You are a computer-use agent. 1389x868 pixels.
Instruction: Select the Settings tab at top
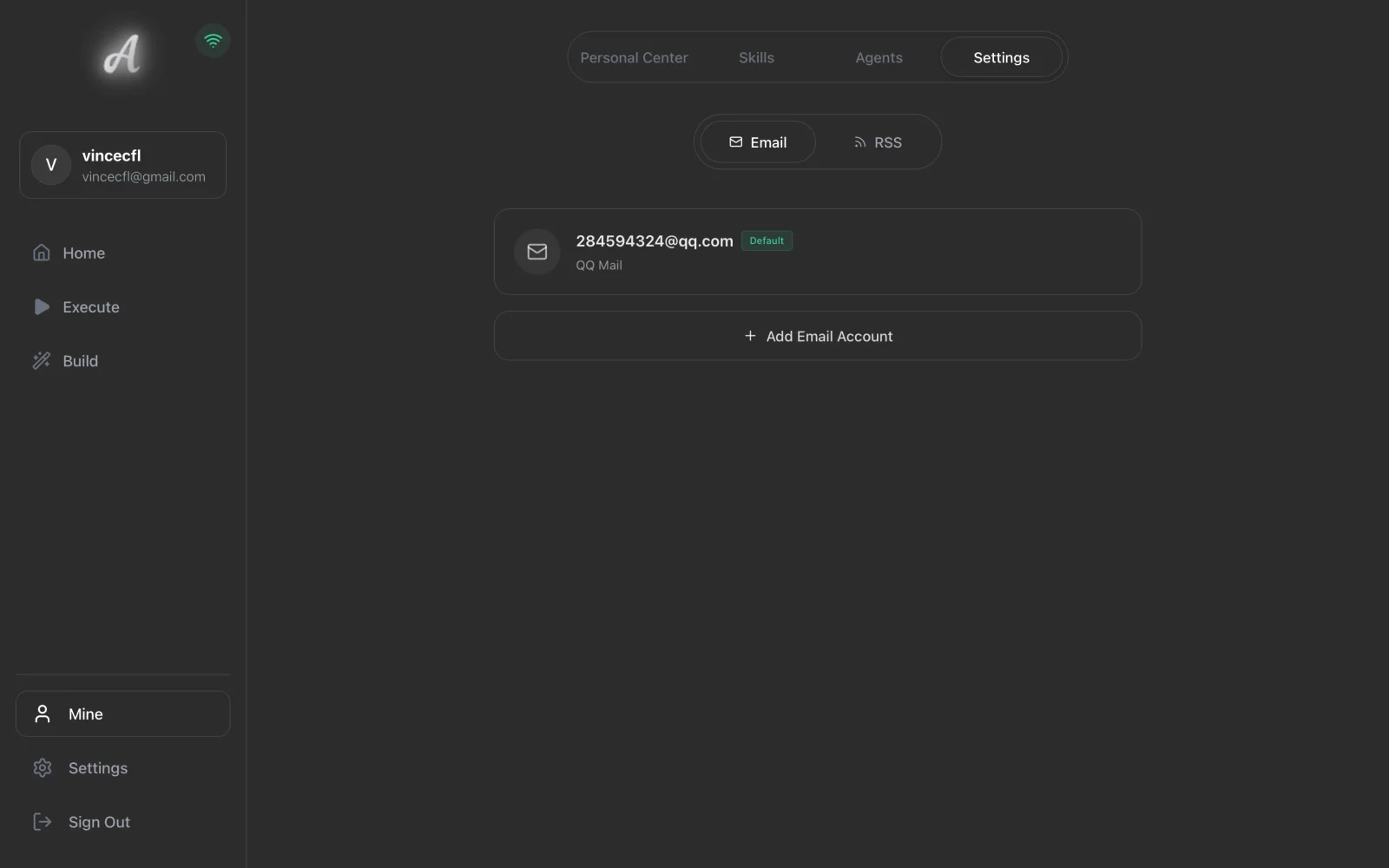[x=1001, y=57]
